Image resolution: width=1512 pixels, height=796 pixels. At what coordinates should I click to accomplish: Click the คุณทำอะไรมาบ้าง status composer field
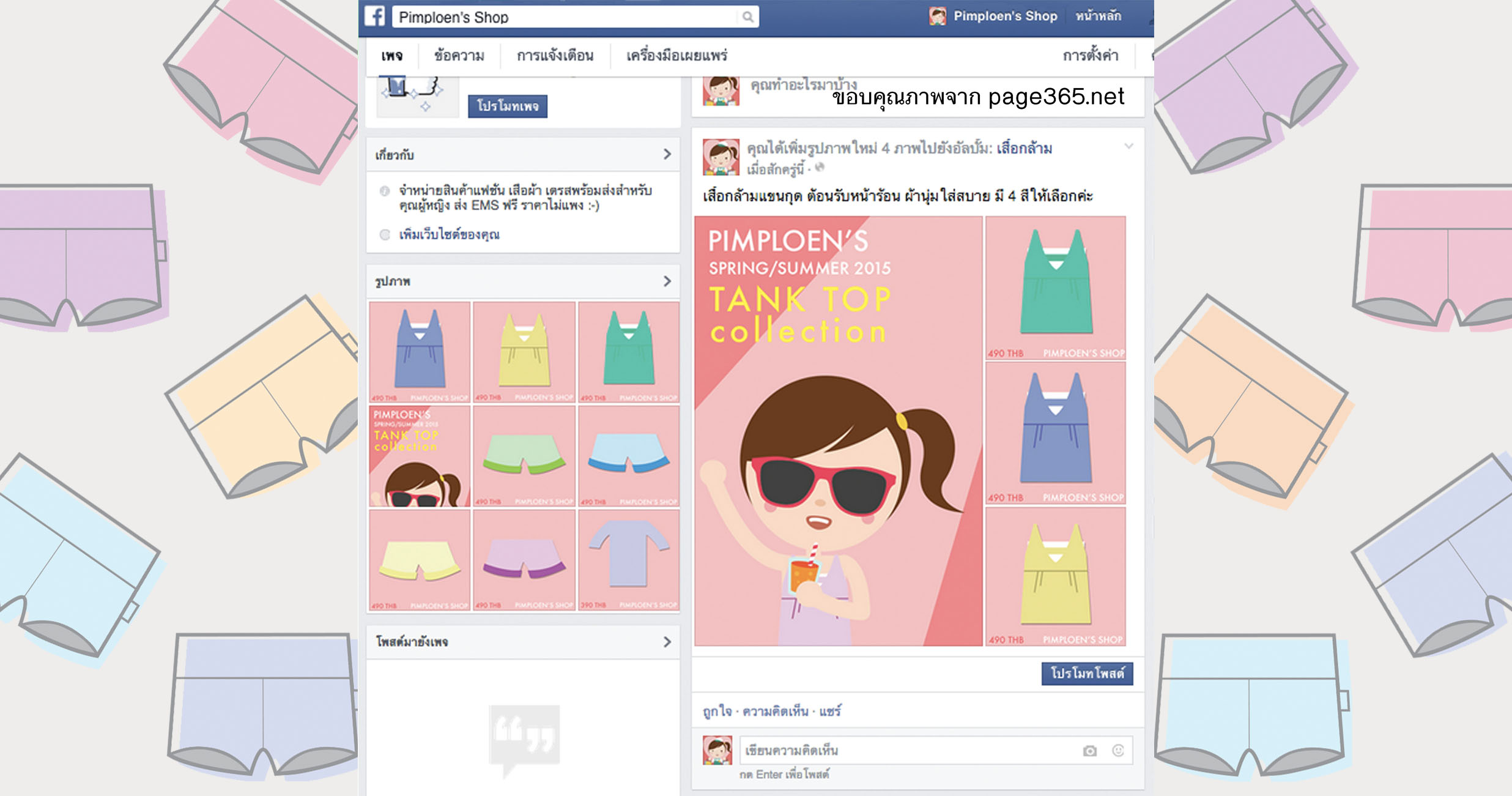pos(804,84)
